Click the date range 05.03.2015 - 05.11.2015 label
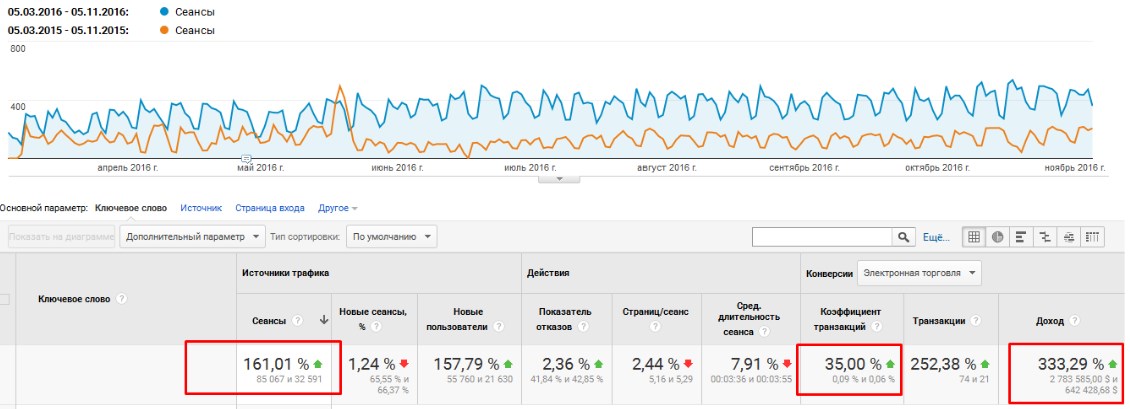The image size is (1130, 409). (x=67, y=30)
